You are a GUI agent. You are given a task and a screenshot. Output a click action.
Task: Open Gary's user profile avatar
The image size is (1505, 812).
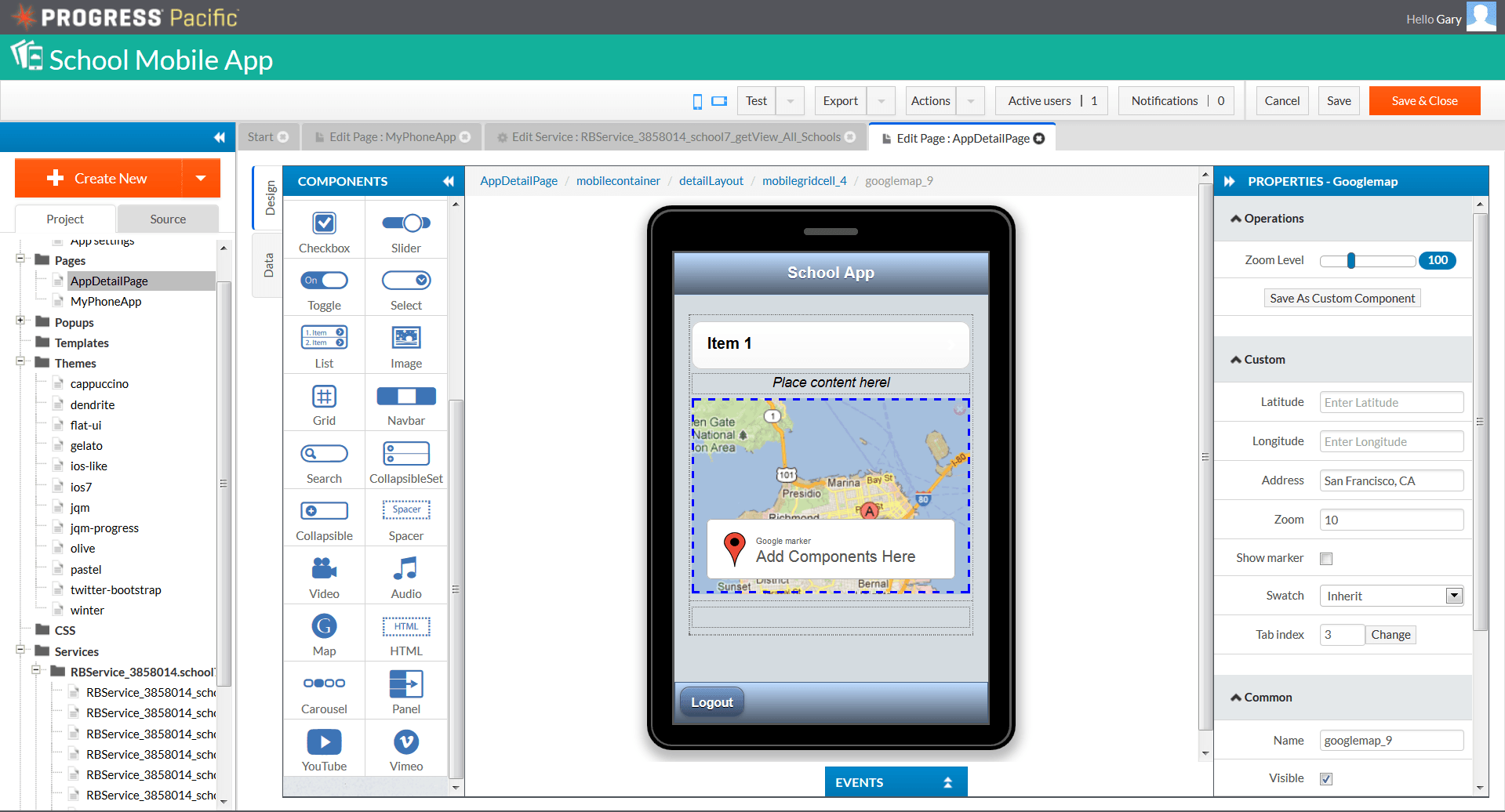coord(1481,16)
